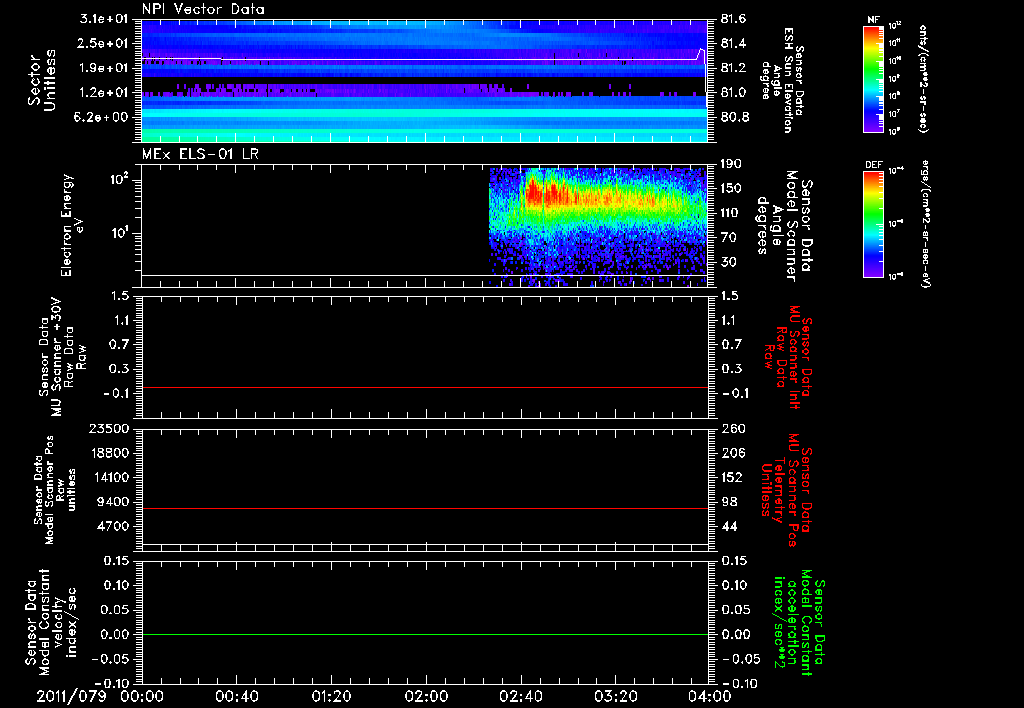
Task: Click the 01:20 time axis tick label
Action: click(331, 696)
